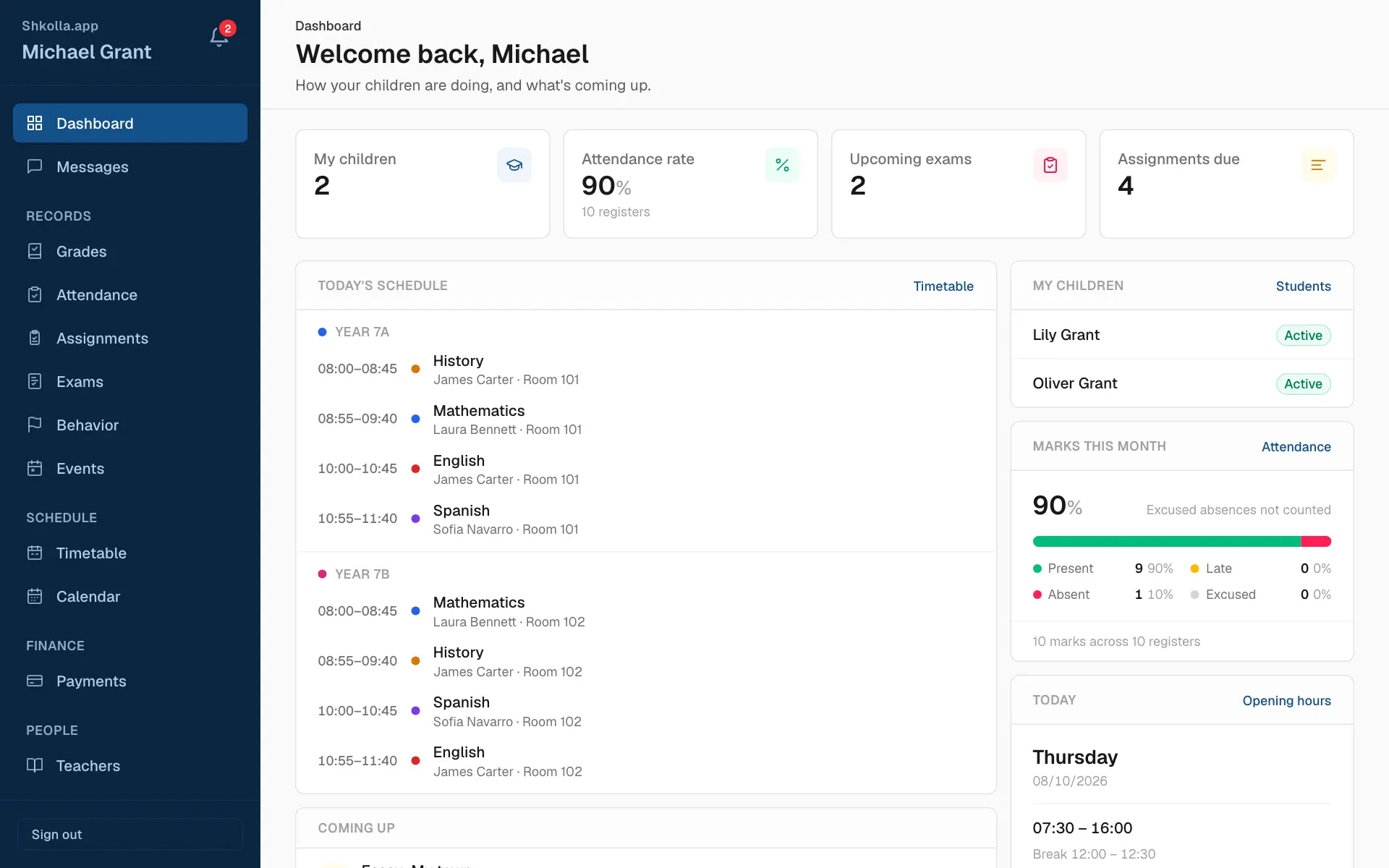Viewport: 1389px width, 868px height.
Task: Click the Assignments icon in sidebar
Action: [x=35, y=338]
